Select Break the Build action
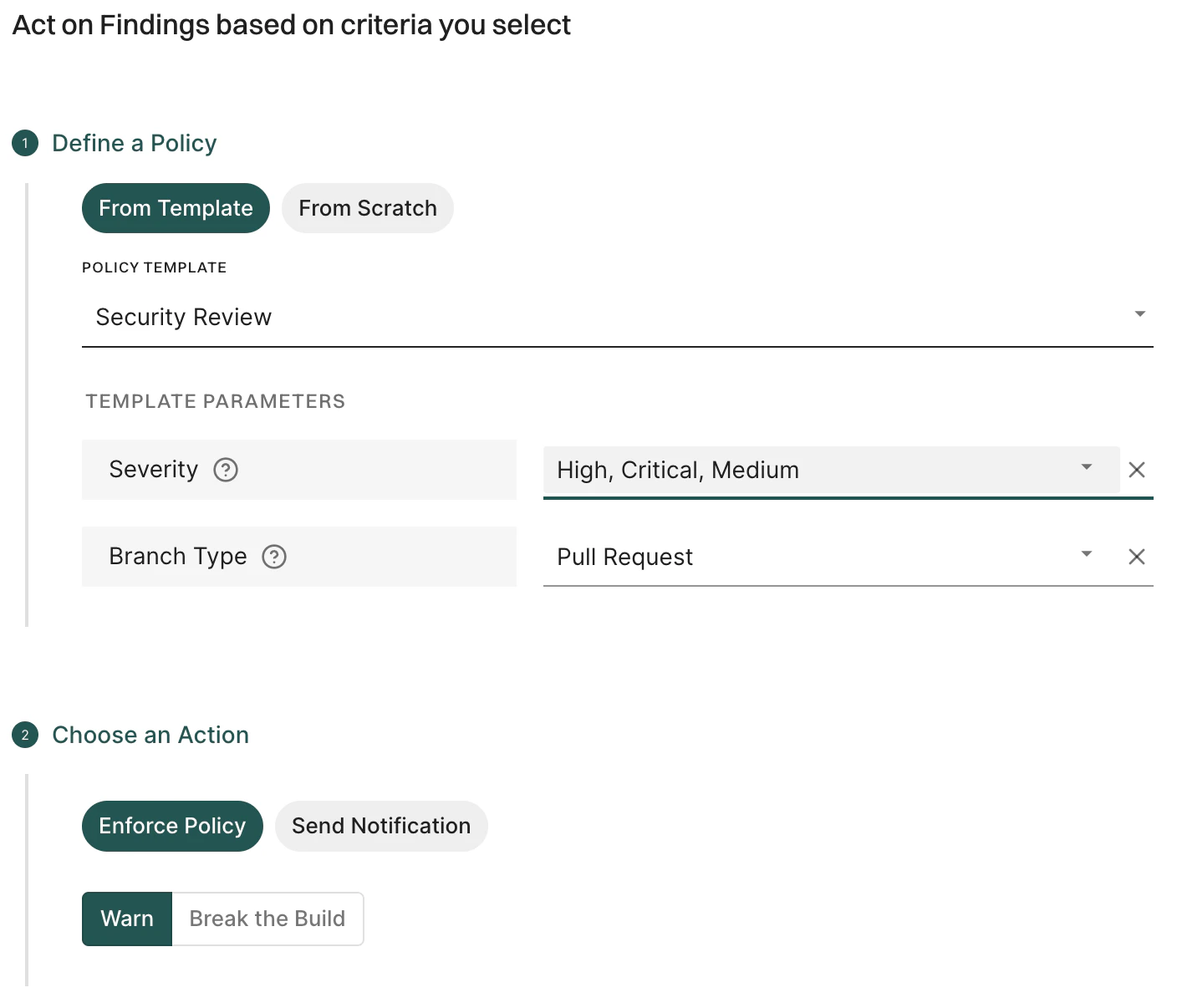The width and height of the screenshot is (1177, 1008). tap(267, 919)
